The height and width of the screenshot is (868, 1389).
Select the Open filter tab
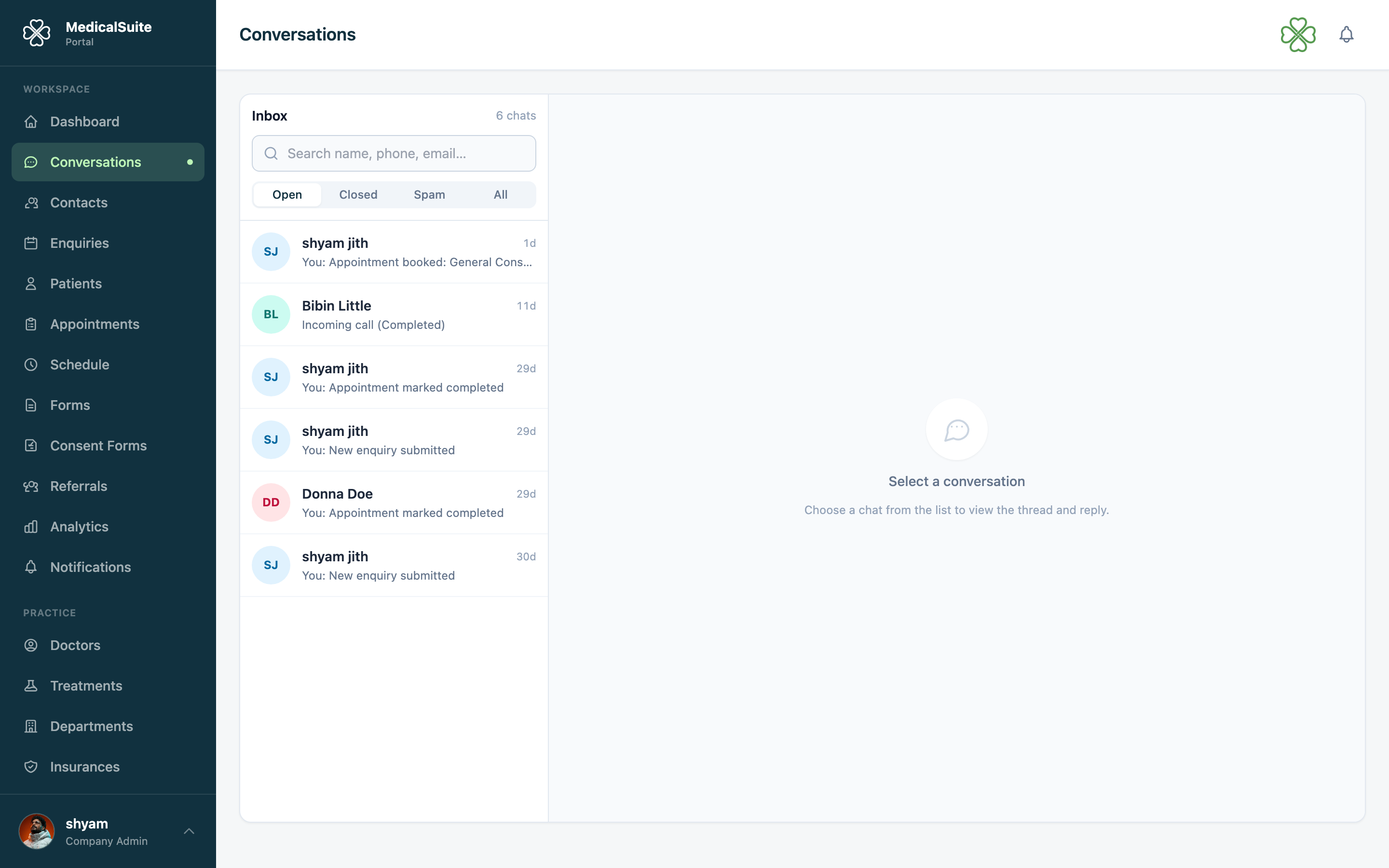287,195
